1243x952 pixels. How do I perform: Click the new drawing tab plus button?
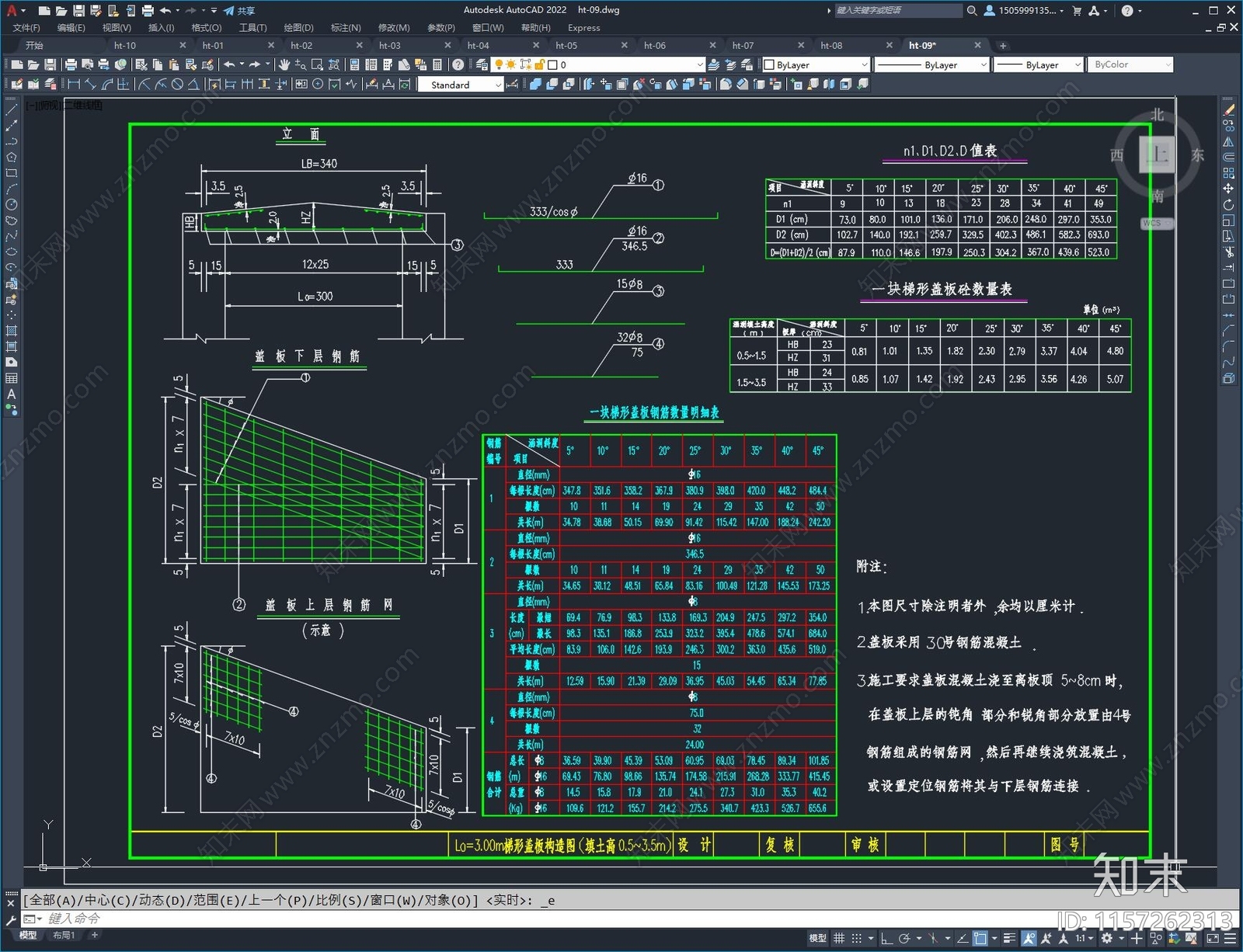point(1003,46)
